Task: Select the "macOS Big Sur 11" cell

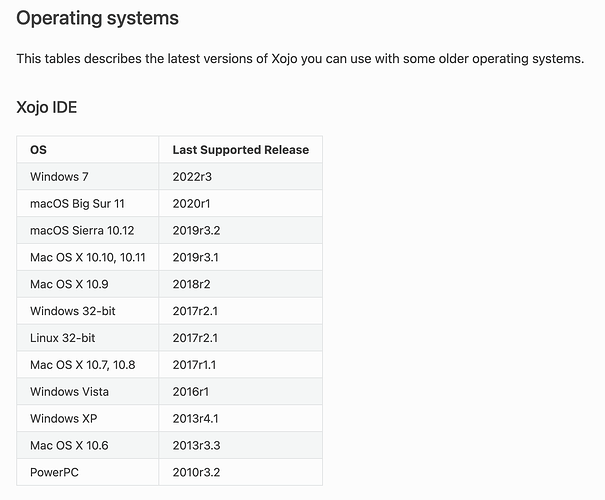Action: [77, 204]
